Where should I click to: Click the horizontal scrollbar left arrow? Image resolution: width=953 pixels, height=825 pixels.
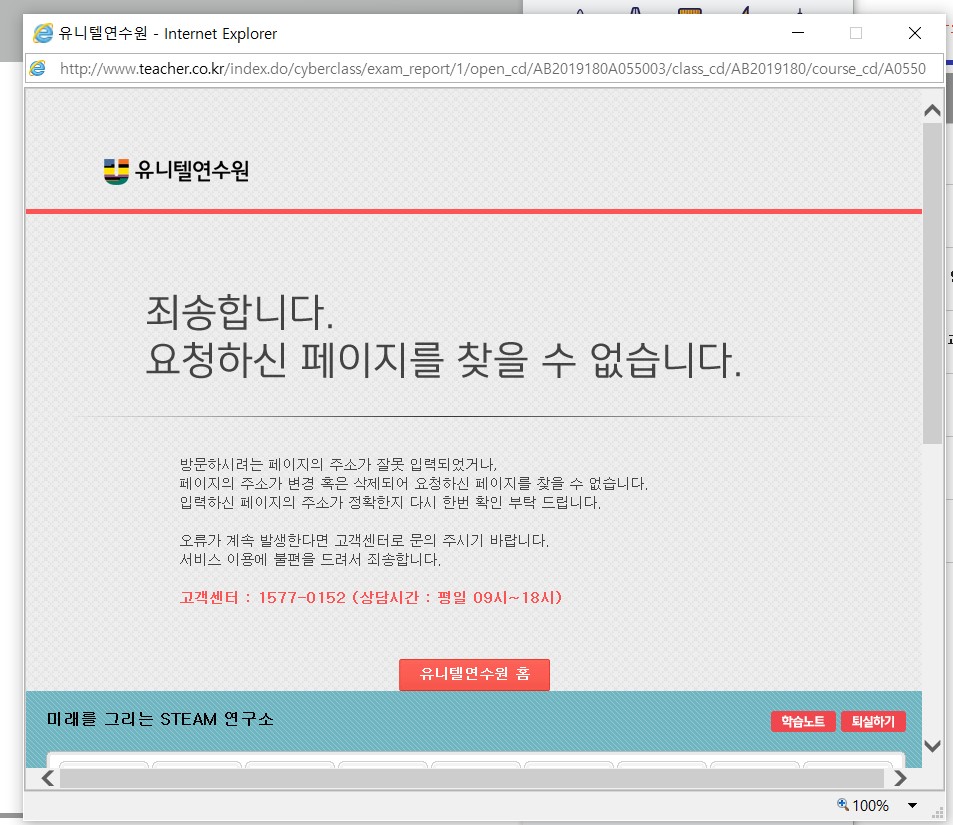click(46, 778)
